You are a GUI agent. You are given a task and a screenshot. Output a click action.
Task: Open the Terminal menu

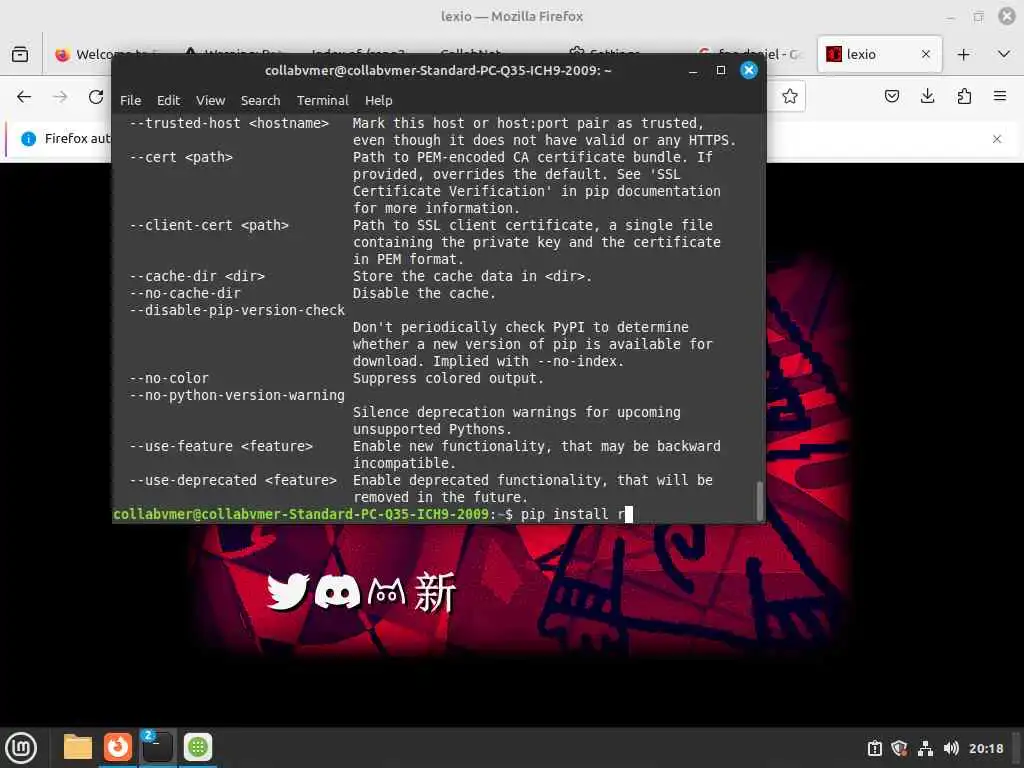pos(323,101)
